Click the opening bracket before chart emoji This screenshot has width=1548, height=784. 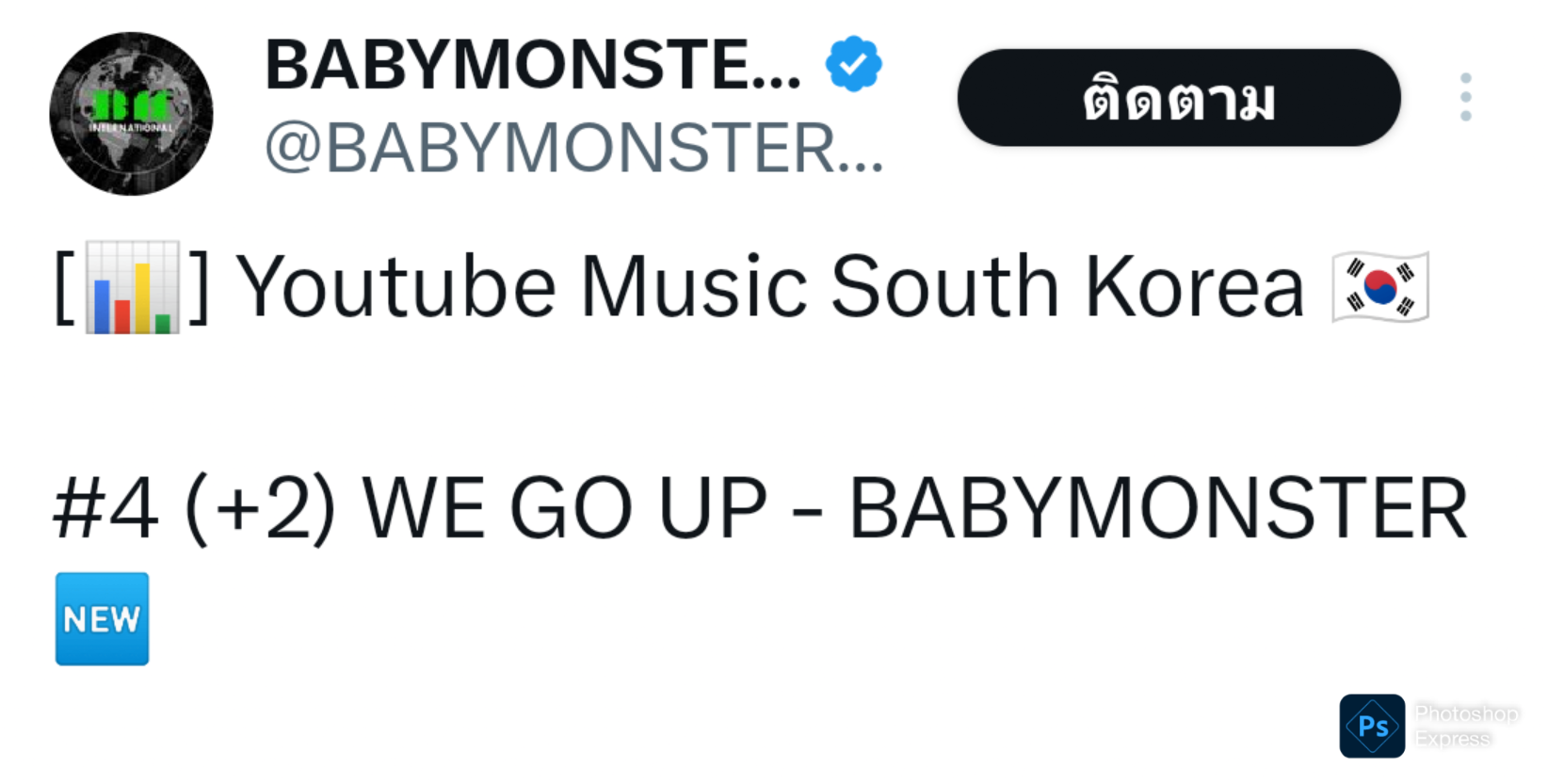pyautogui.click(x=64, y=287)
